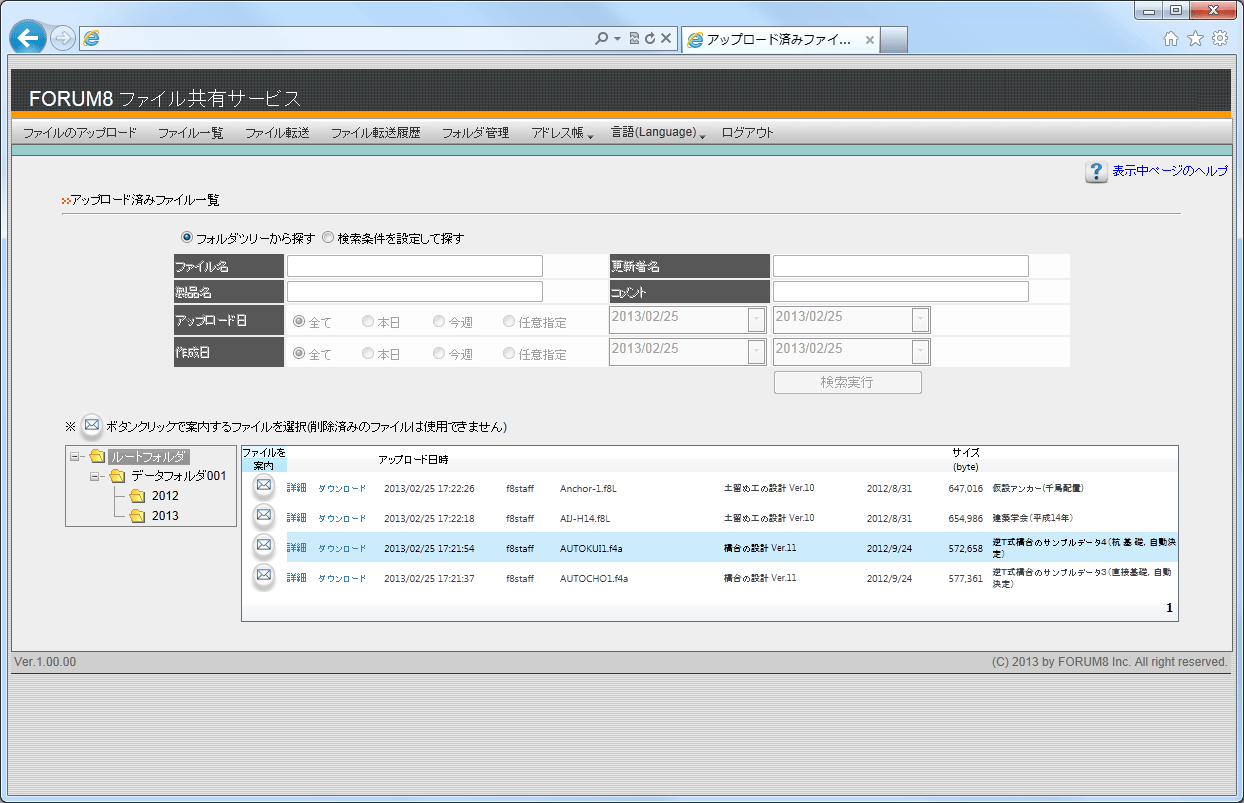Click the mail icon for AIJ-H14.f8L

[x=263, y=515]
